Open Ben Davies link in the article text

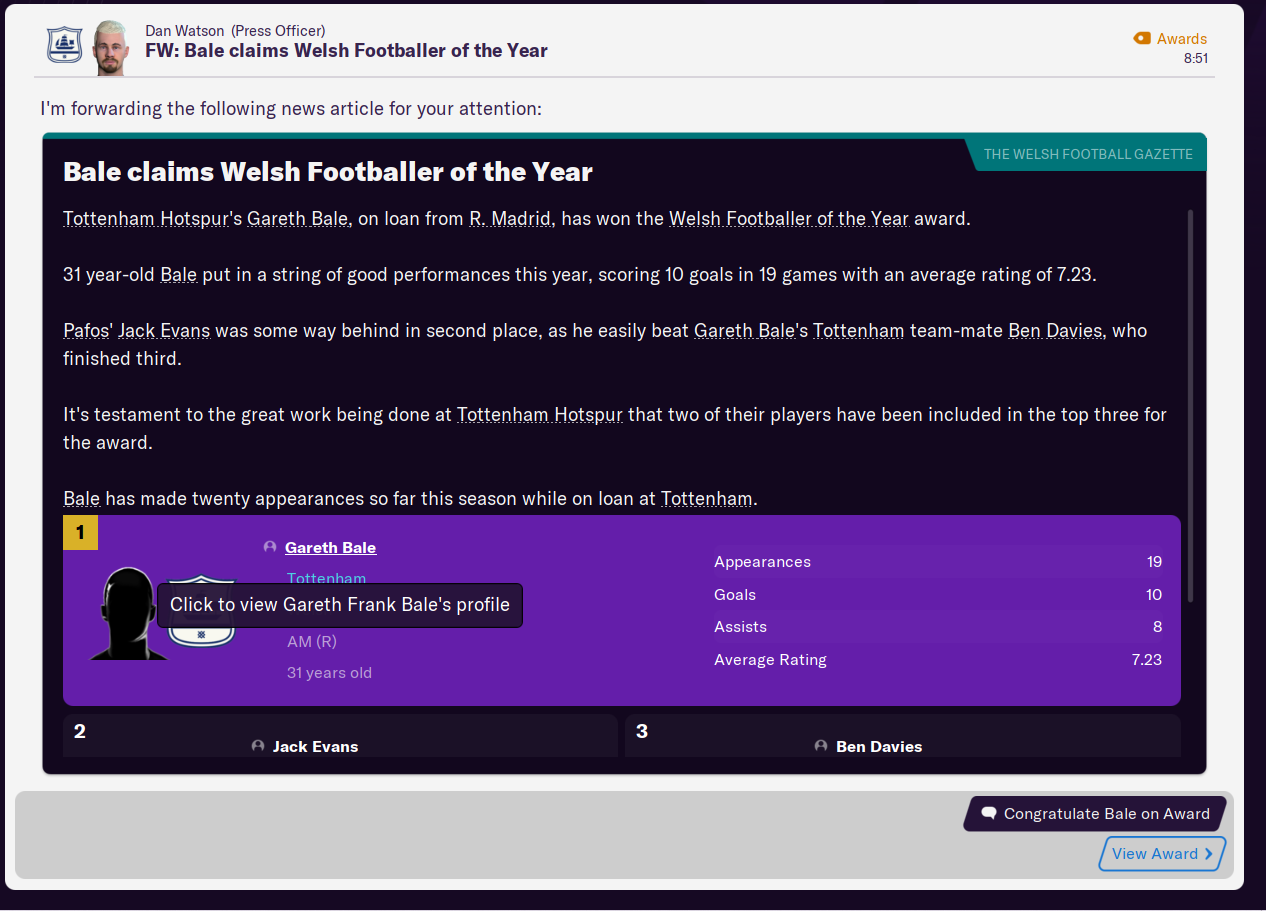1056,330
